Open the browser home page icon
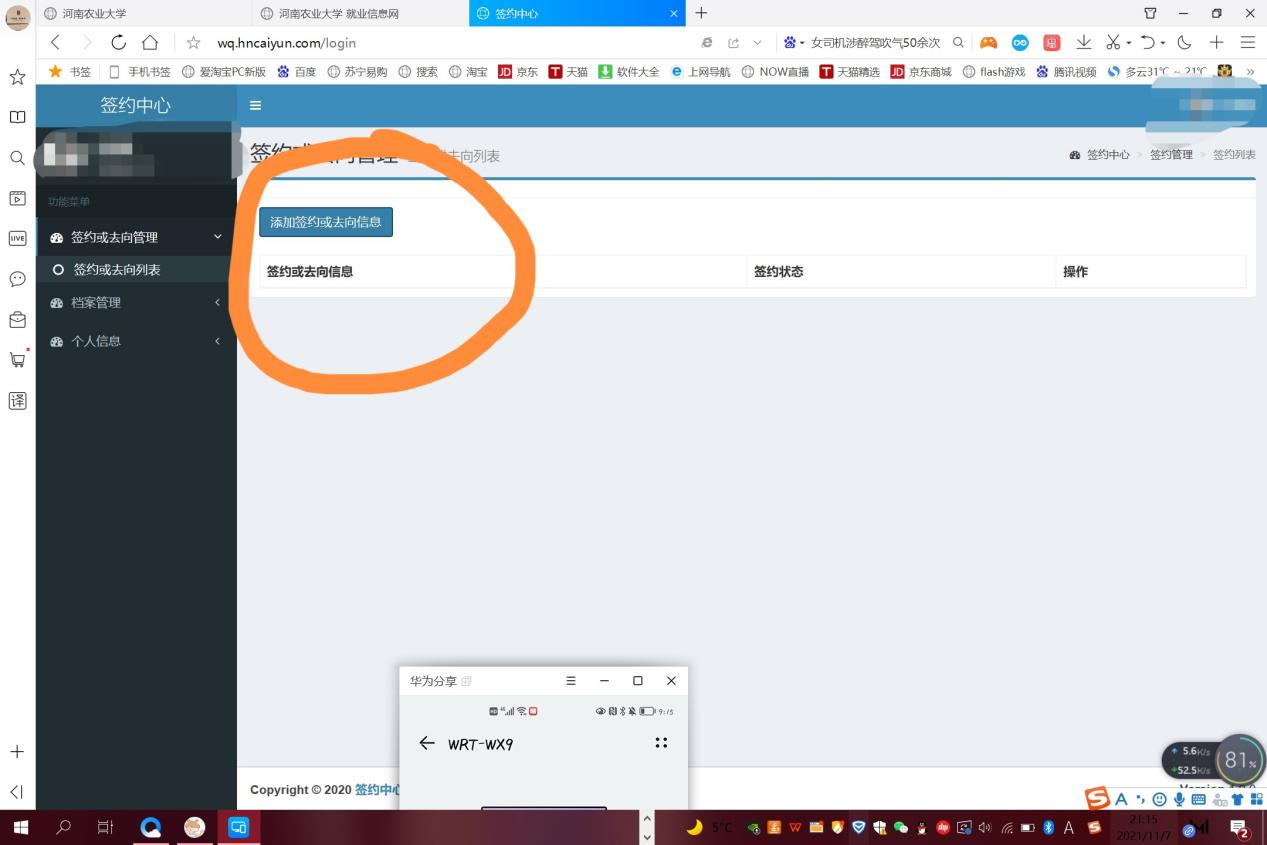 point(150,42)
